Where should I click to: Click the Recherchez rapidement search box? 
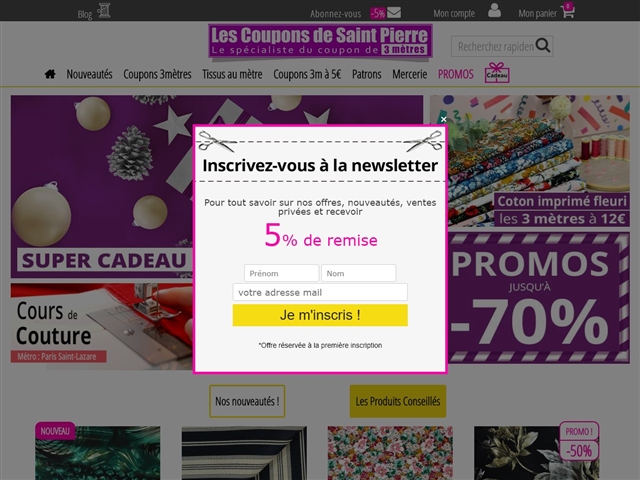click(x=495, y=46)
